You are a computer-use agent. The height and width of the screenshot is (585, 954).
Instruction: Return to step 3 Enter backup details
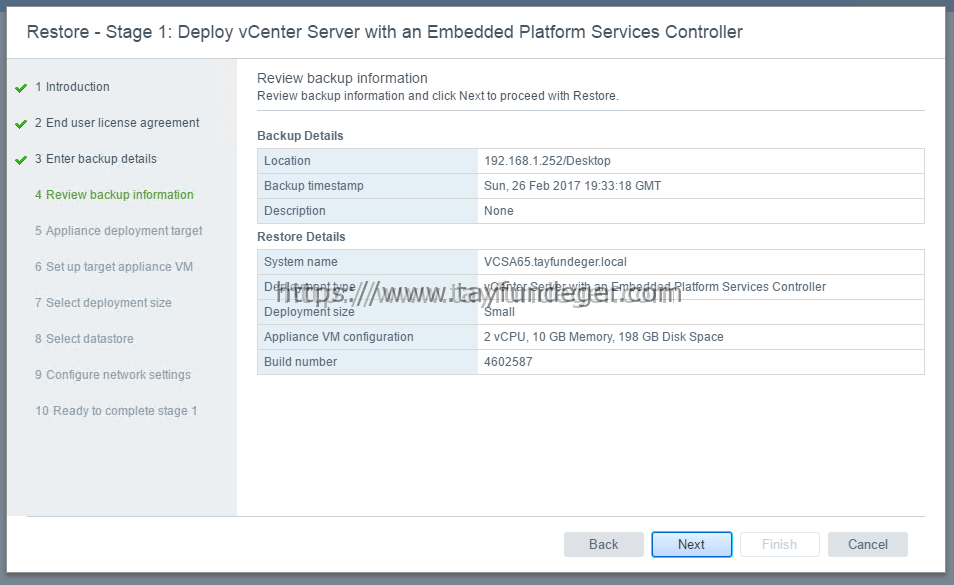[96, 159]
